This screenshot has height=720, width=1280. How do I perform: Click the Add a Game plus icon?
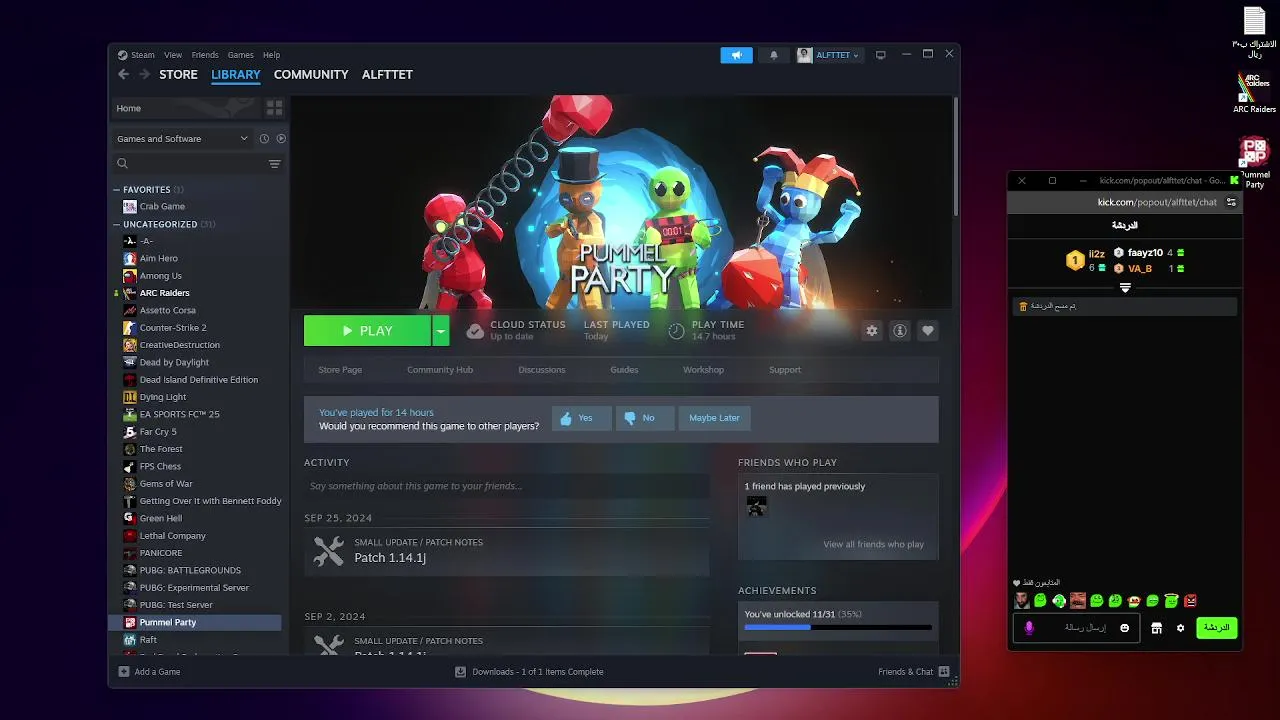tap(124, 672)
